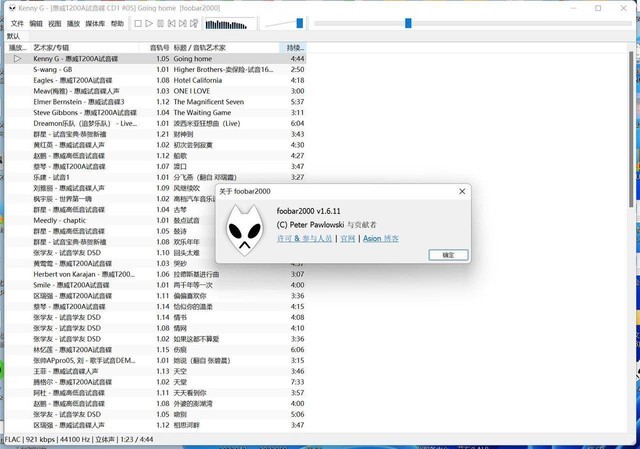Select the 张帅APpro05 row
Viewport: 640px width, 449px height.
(156, 360)
